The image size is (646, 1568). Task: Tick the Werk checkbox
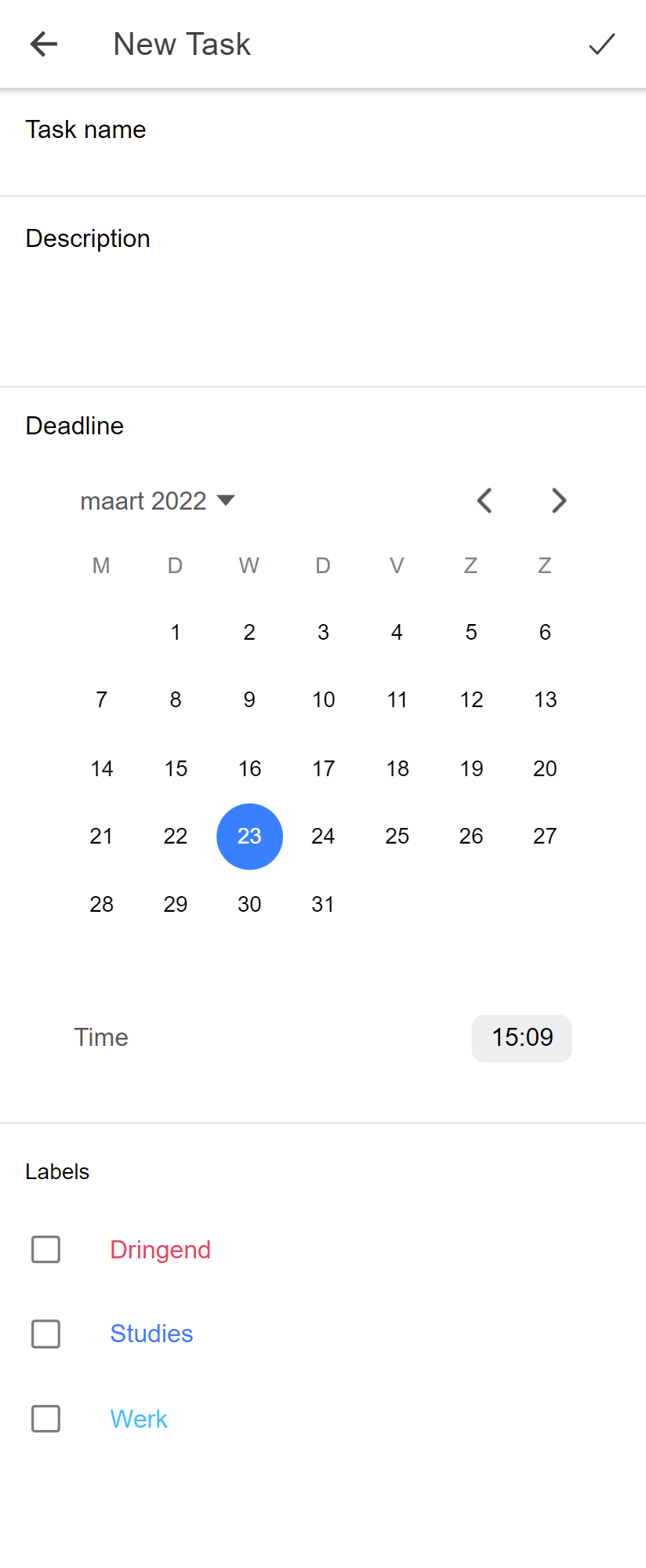[45, 1418]
